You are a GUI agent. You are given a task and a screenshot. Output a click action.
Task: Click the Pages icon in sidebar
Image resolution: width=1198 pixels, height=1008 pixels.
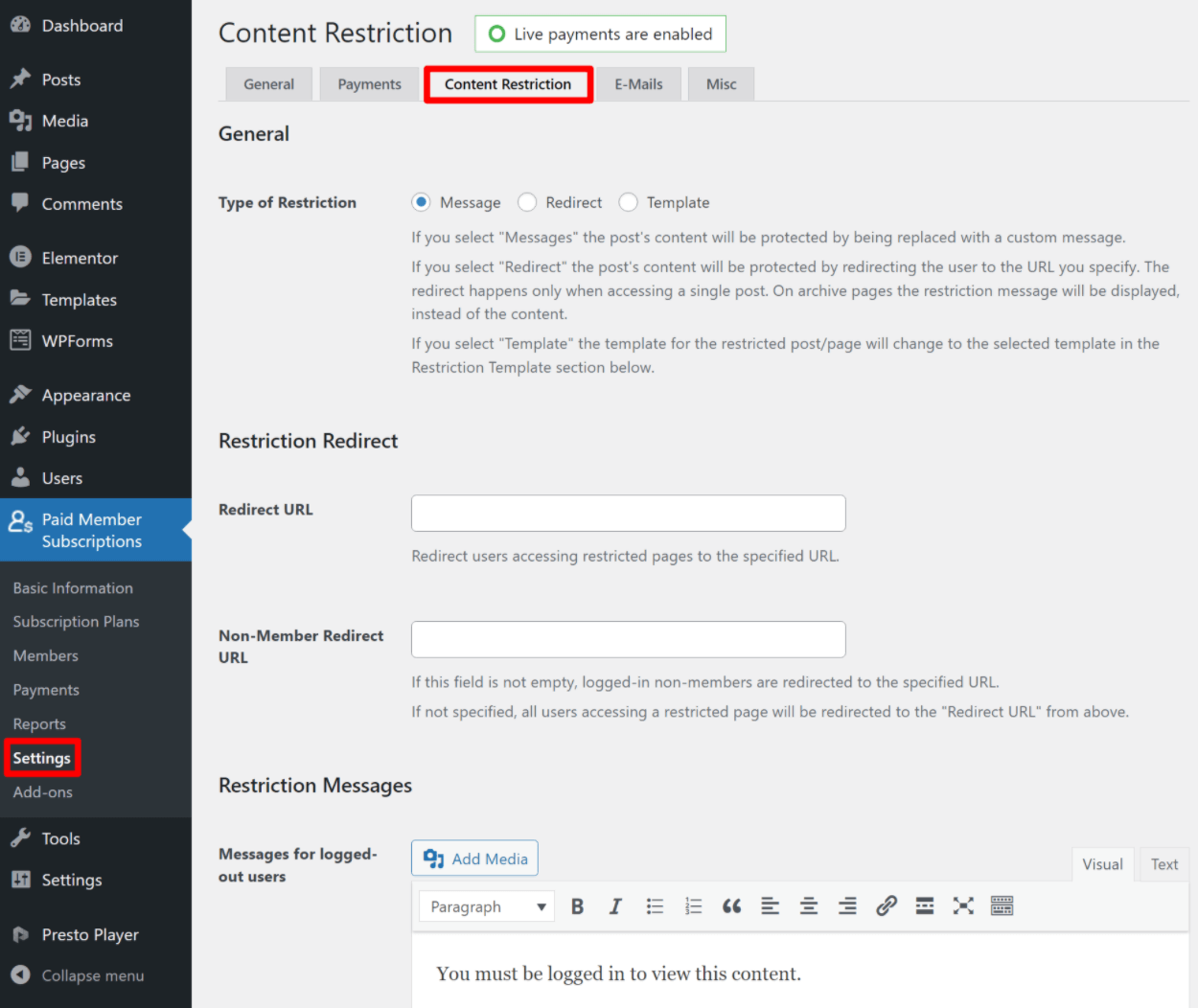point(20,163)
